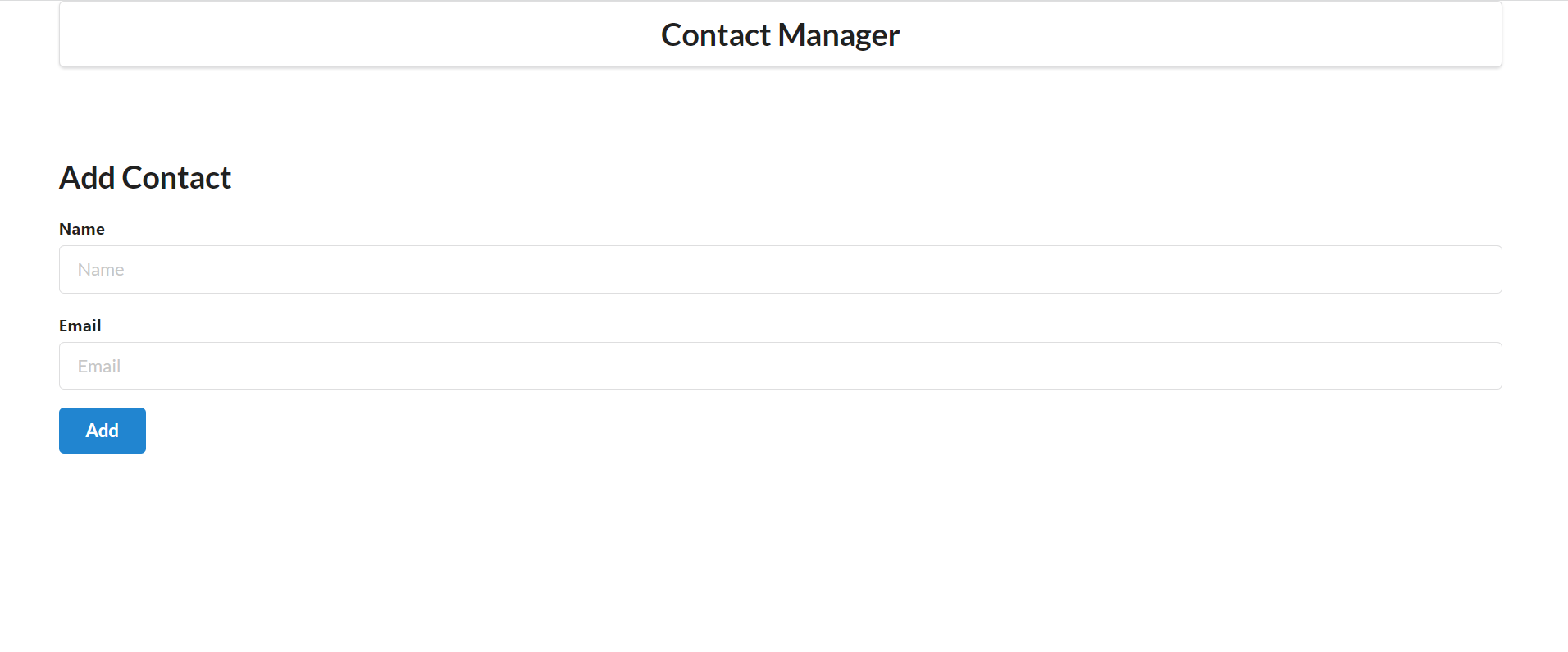Click the Email input field
This screenshot has height=652, width=1568.
779,366
